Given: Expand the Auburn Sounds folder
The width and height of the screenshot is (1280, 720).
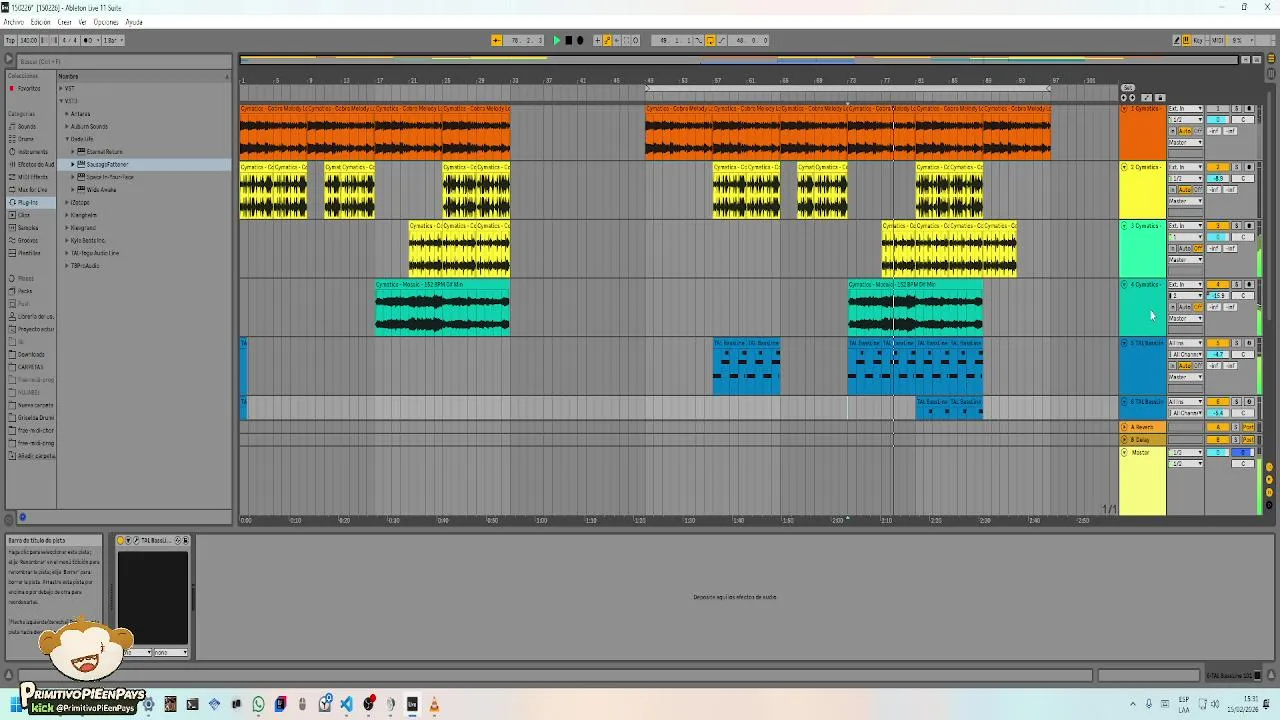Looking at the screenshot, I should click(x=67, y=126).
